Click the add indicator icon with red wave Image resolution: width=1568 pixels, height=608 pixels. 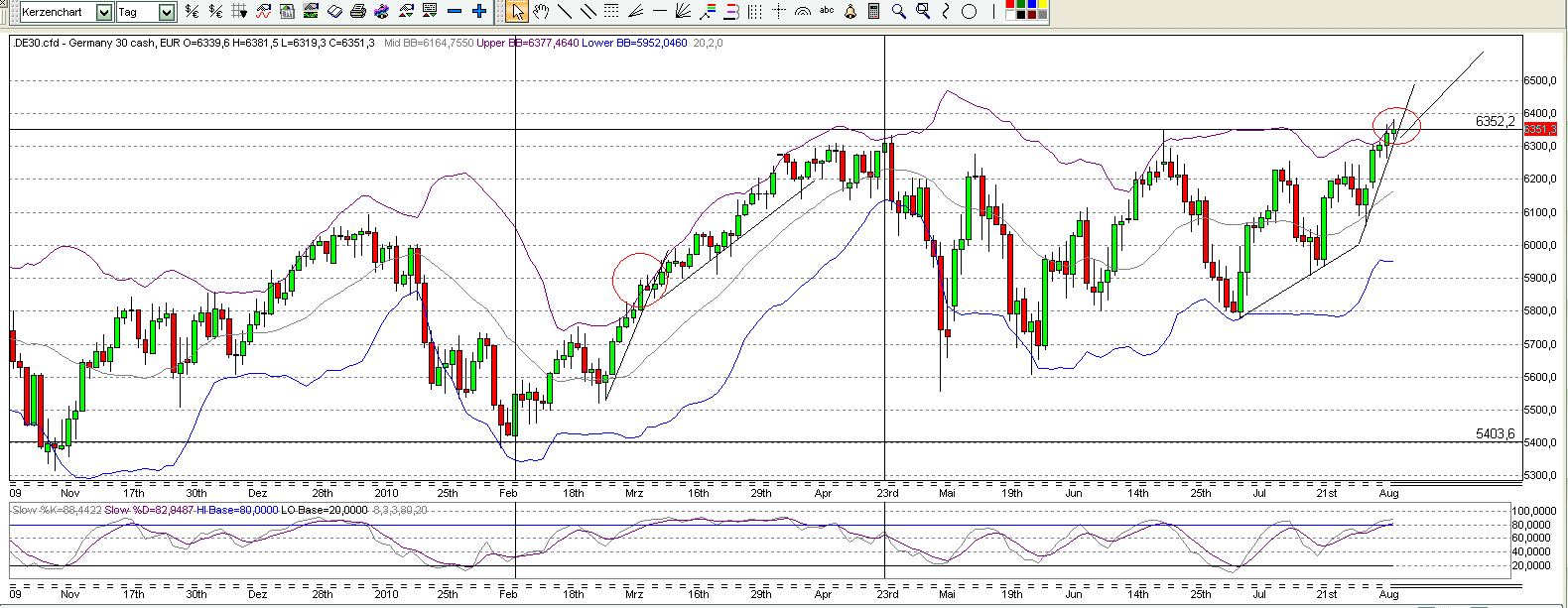click(263, 11)
